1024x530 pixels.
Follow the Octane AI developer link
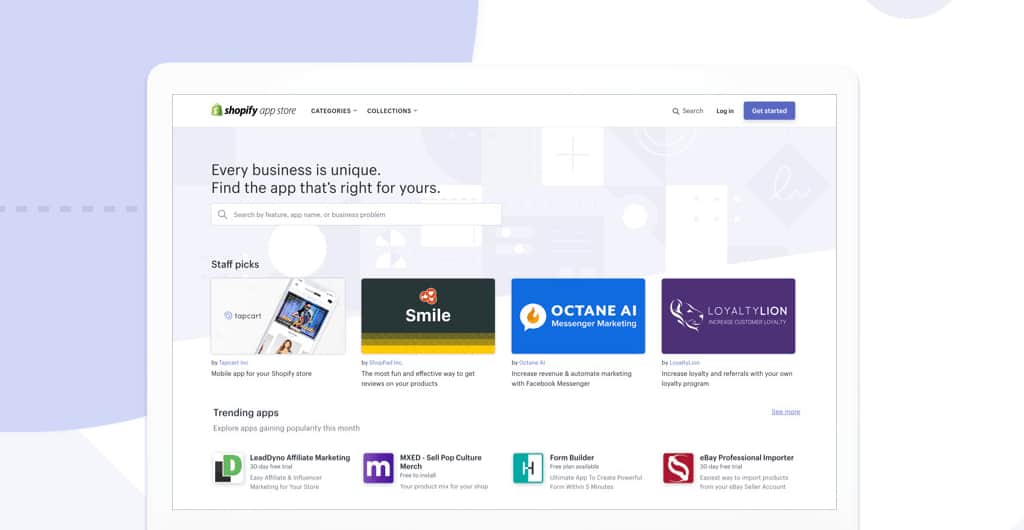tap(532, 362)
